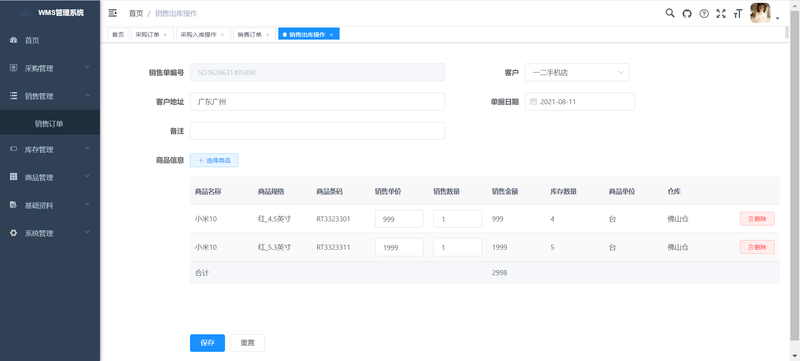Select the active 销售出库操作 tab

[x=309, y=34]
